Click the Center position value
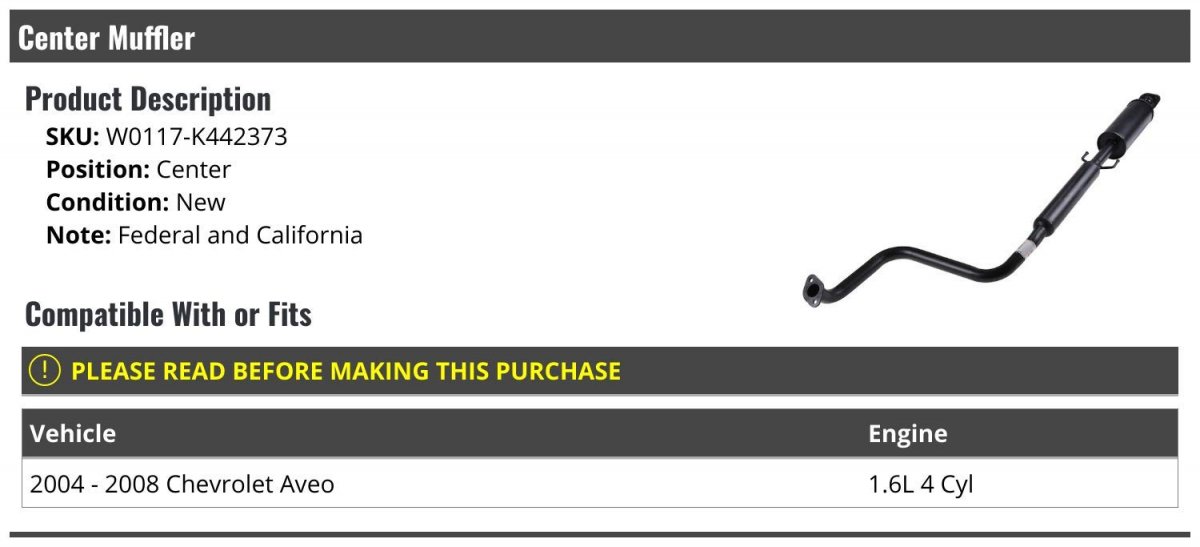 pos(193,170)
